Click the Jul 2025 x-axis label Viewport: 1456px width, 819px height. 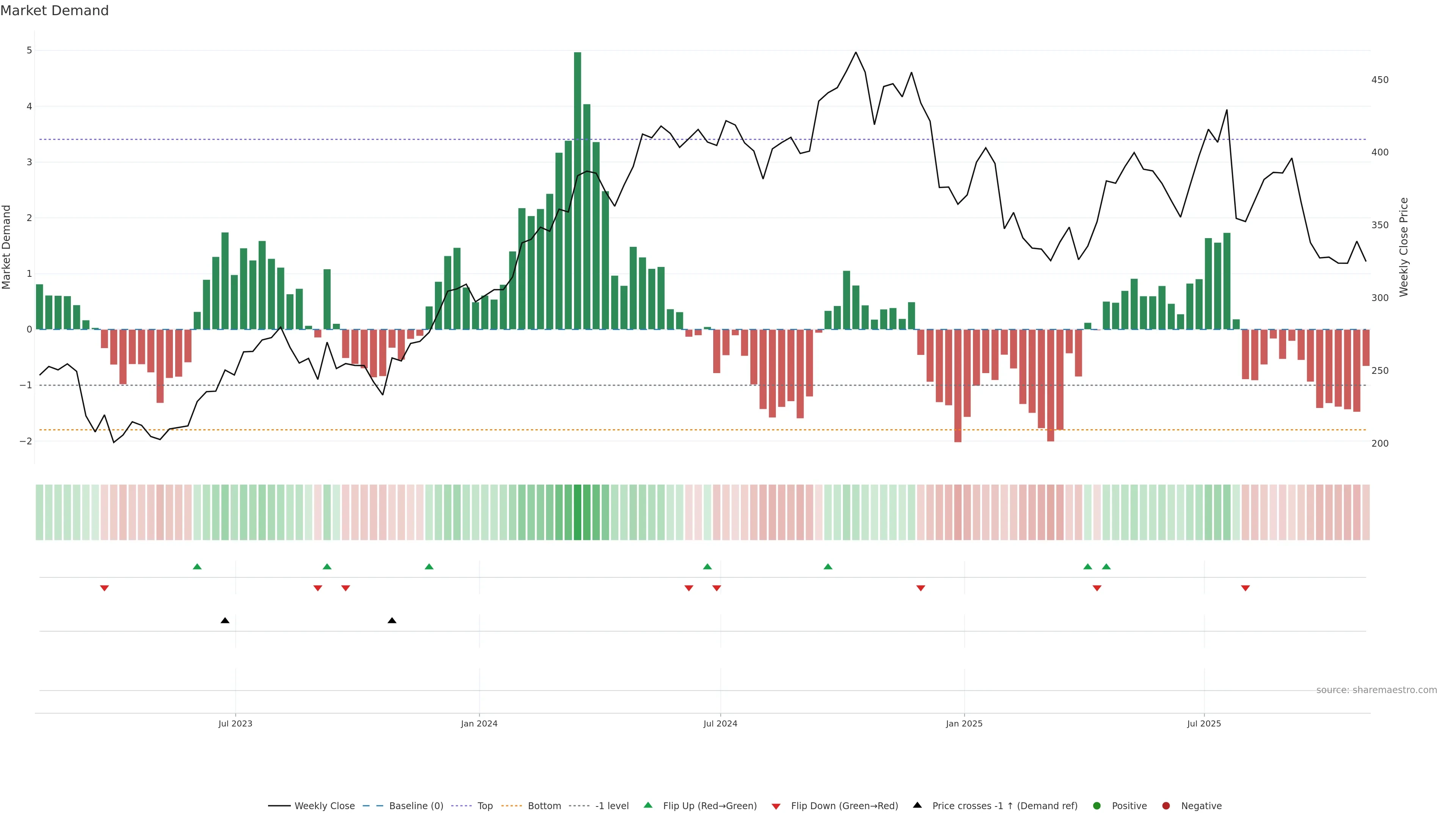pos(1204,723)
